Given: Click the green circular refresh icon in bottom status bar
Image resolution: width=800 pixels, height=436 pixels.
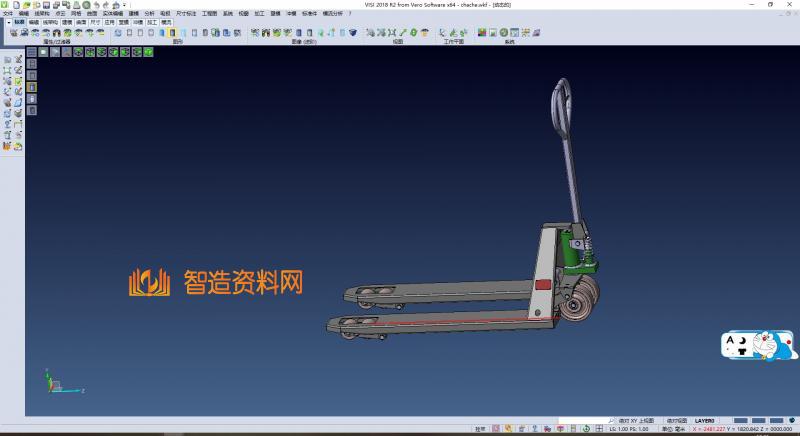Looking at the screenshot, I should [586, 429].
